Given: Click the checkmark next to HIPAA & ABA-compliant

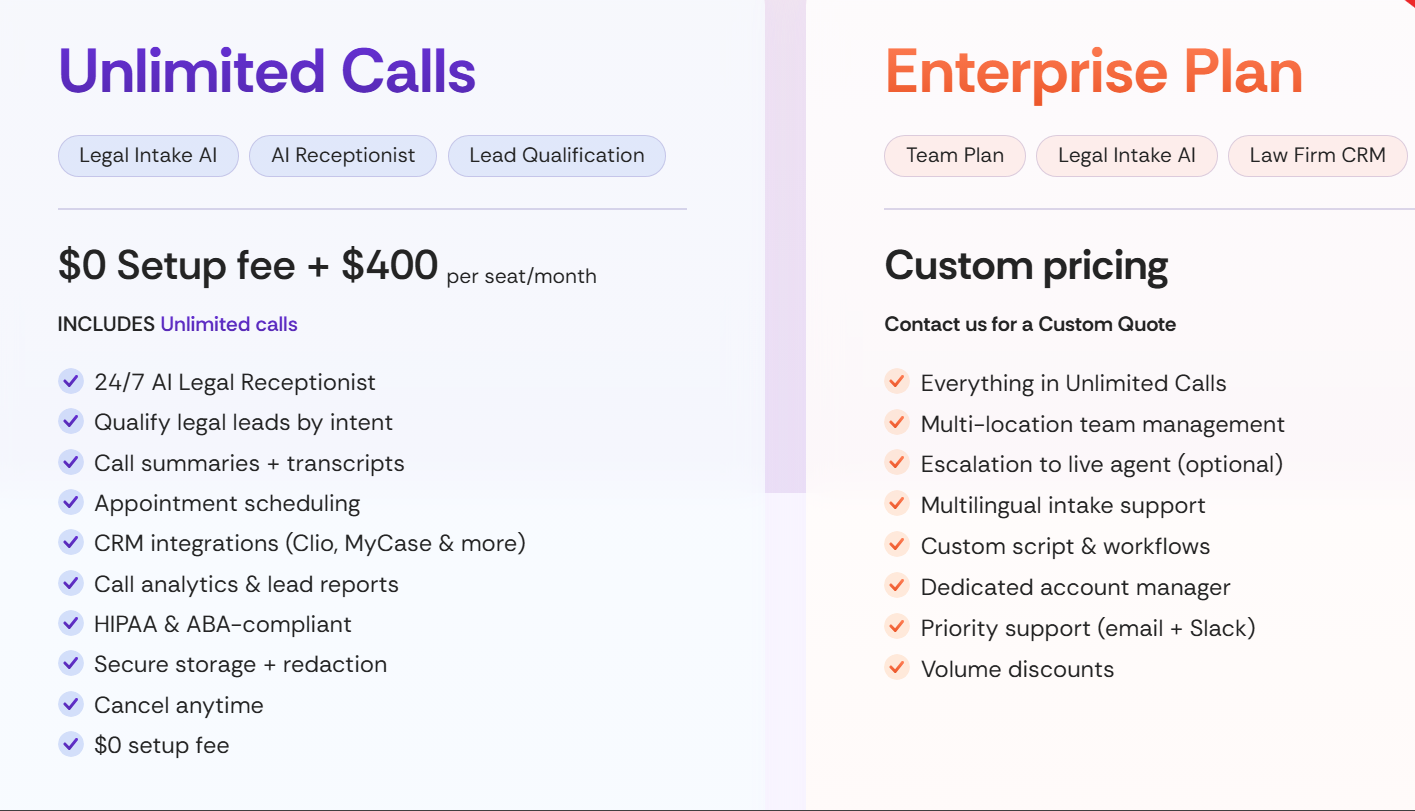Looking at the screenshot, I should pyautogui.click(x=71, y=623).
